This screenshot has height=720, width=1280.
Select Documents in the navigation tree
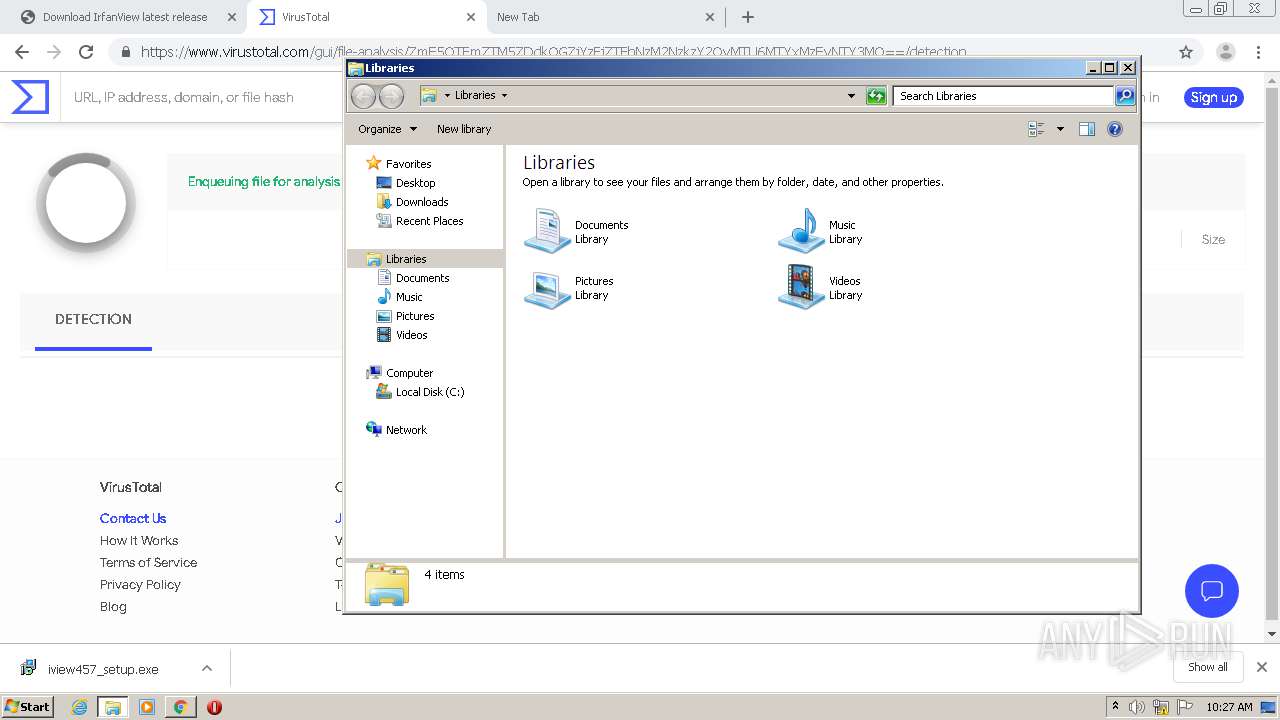click(x=422, y=278)
